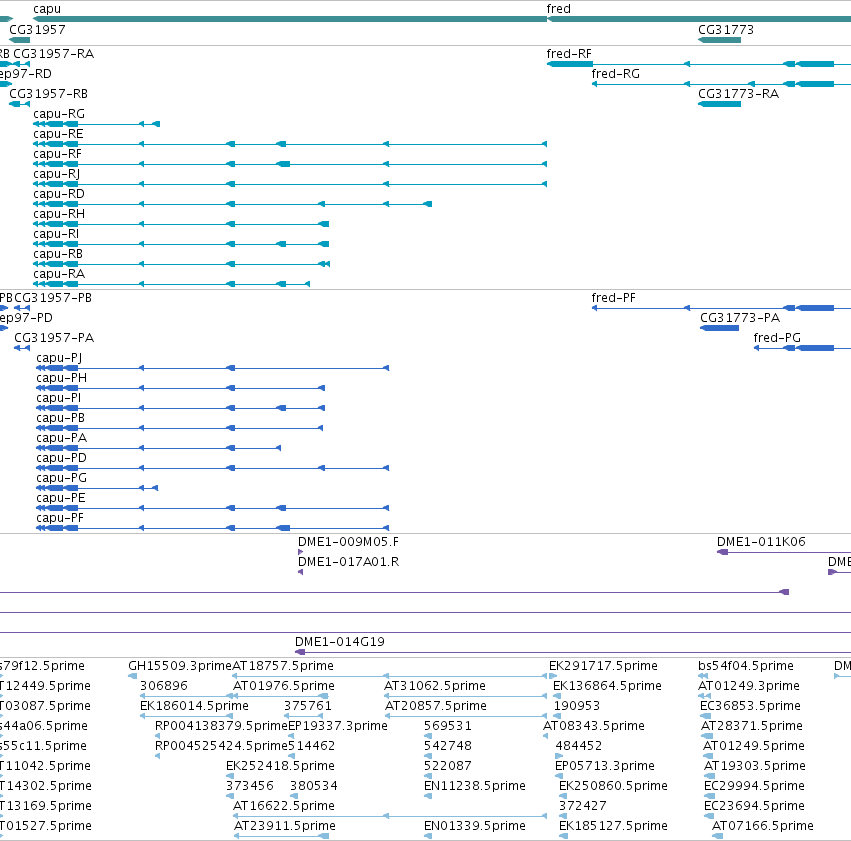Open the GH15509.3prime EST label
Image resolution: width=851 pixels, height=841 pixels.
click(180, 666)
